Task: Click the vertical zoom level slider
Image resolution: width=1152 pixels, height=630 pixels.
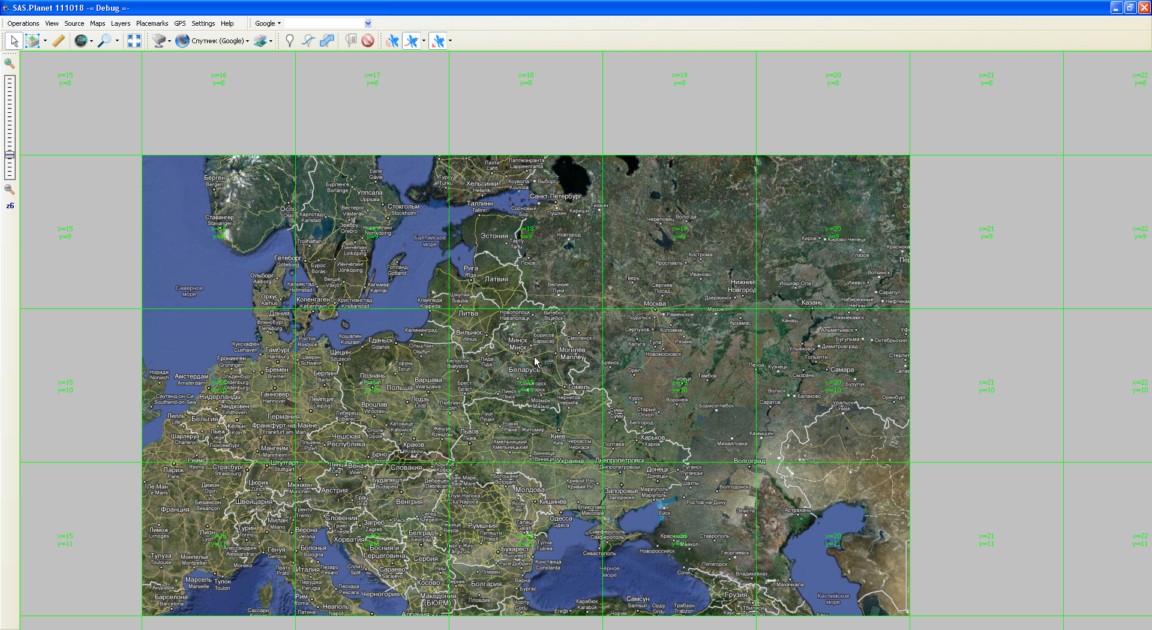Action: (10, 126)
